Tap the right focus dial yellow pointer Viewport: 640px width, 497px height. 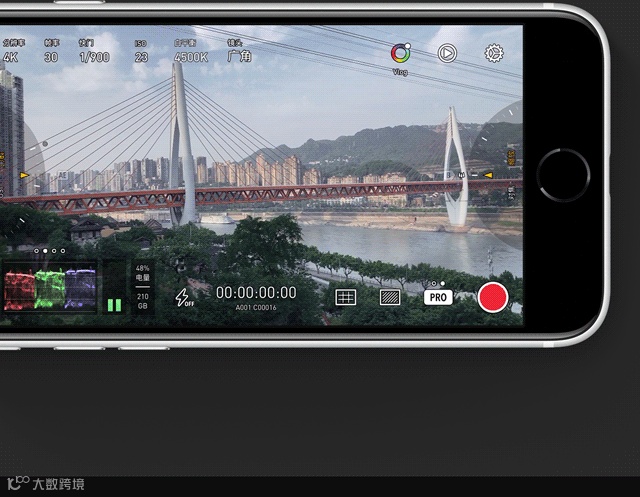[x=488, y=175]
